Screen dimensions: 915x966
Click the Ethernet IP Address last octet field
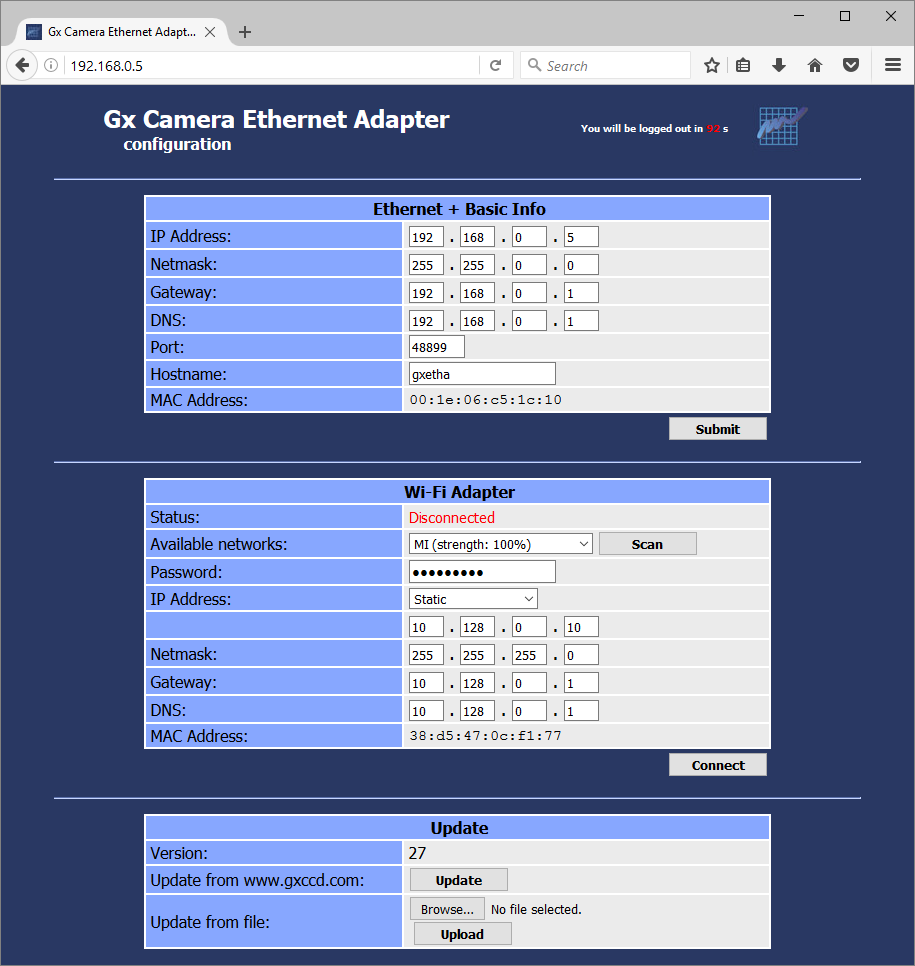pos(581,237)
